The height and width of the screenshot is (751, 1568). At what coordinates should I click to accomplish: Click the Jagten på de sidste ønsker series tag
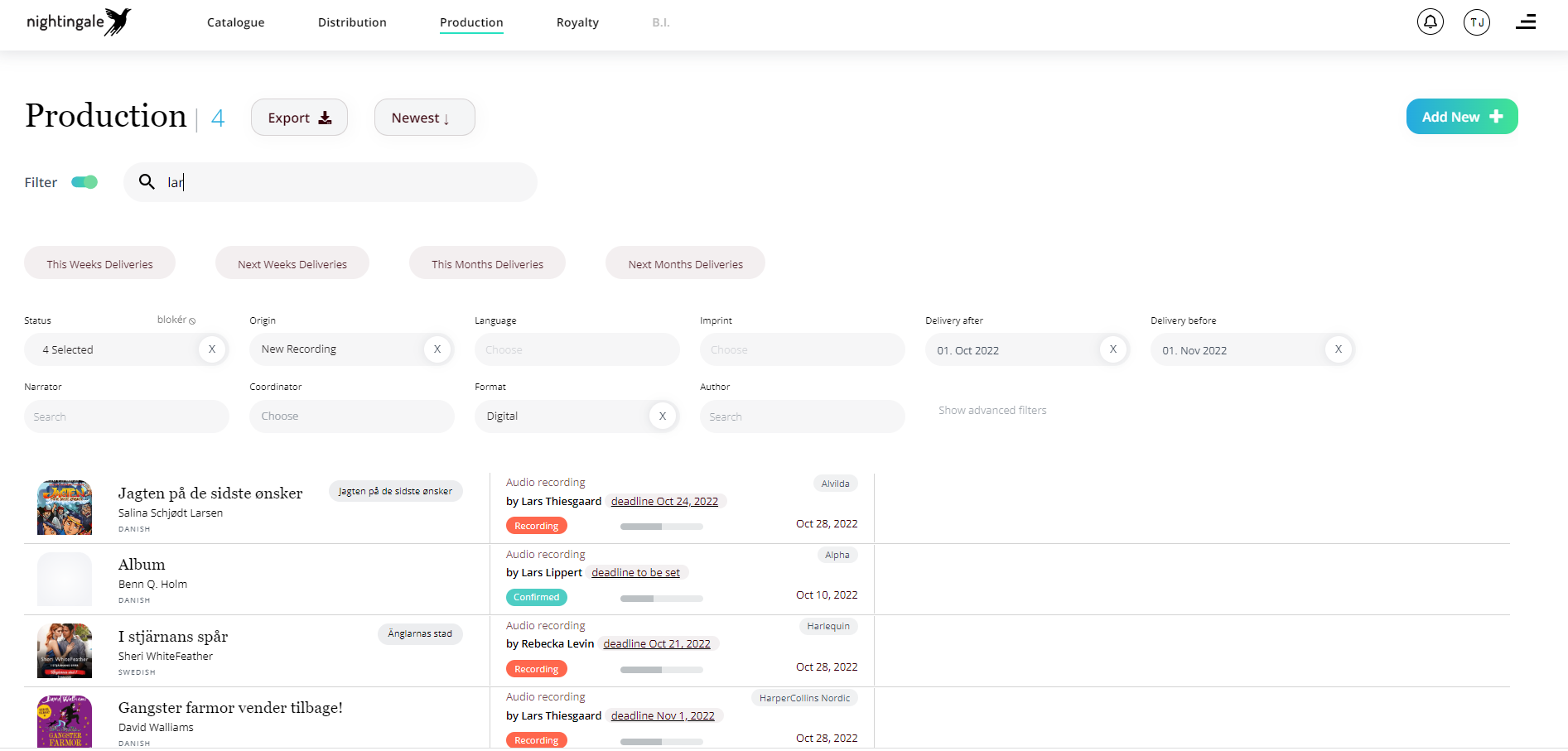[395, 491]
